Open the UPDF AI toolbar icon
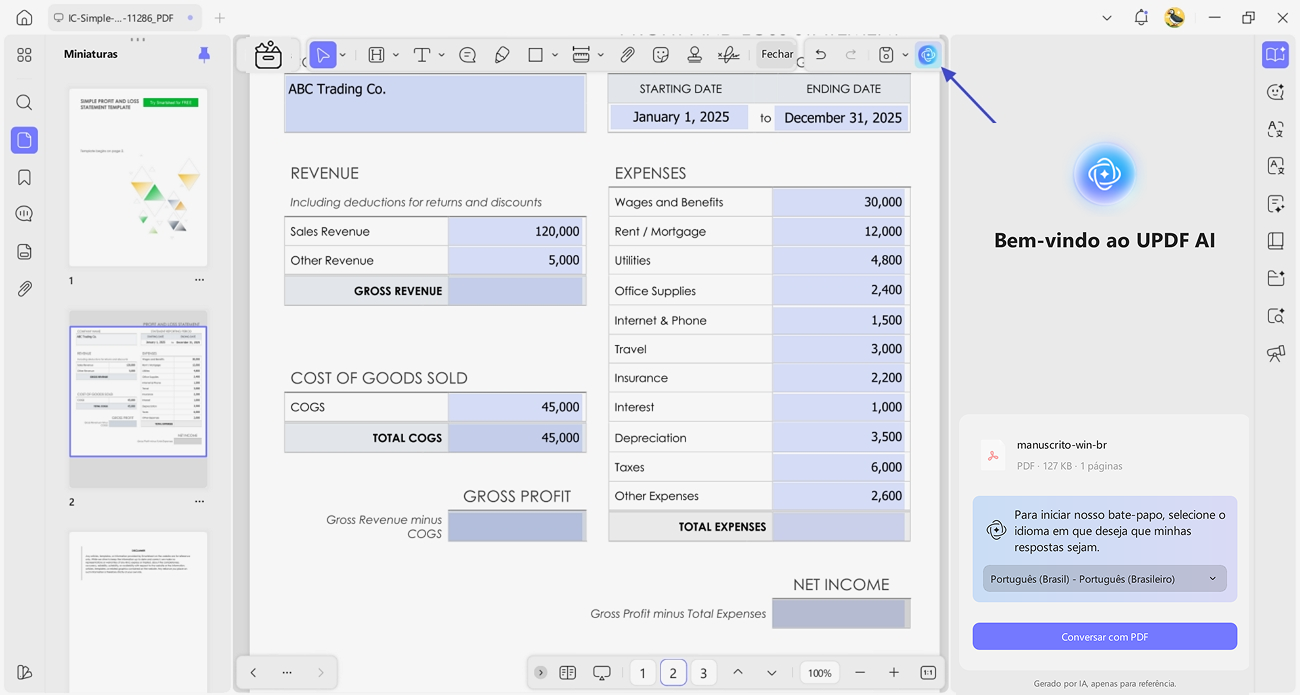The height and width of the screenshot is (695, 1300). click(927, 55)
